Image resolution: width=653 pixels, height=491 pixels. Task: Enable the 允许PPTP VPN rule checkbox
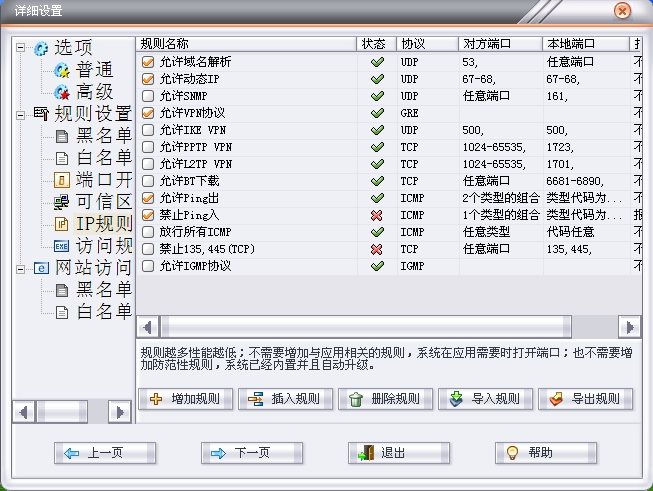coord(148,147)
